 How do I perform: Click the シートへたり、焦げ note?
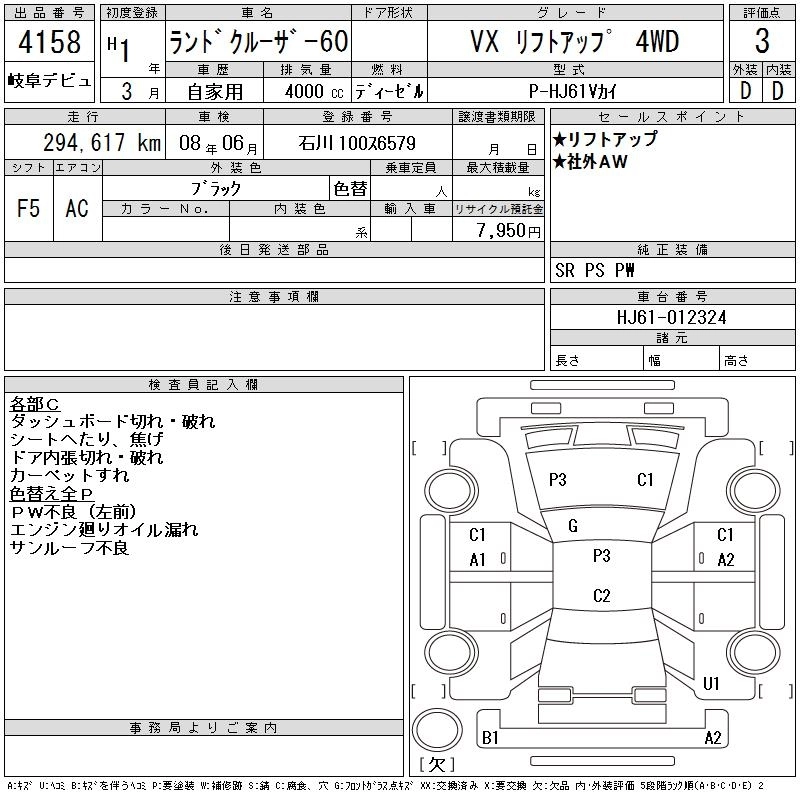coord(87,439)
